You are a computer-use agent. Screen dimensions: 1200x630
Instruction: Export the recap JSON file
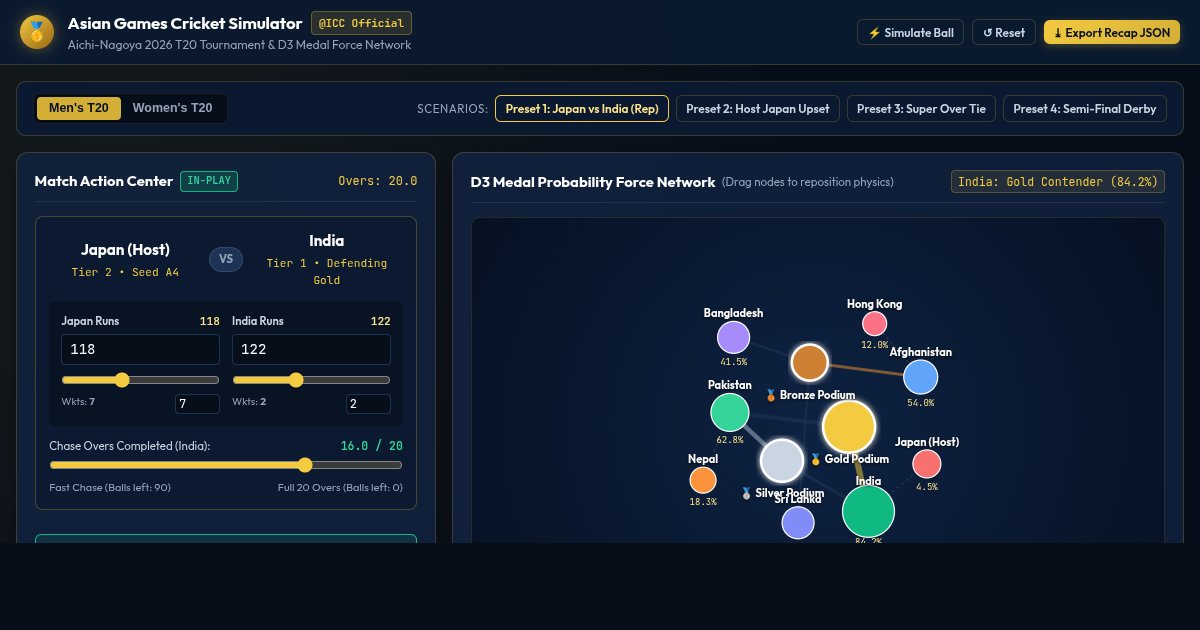point(1112,32)
